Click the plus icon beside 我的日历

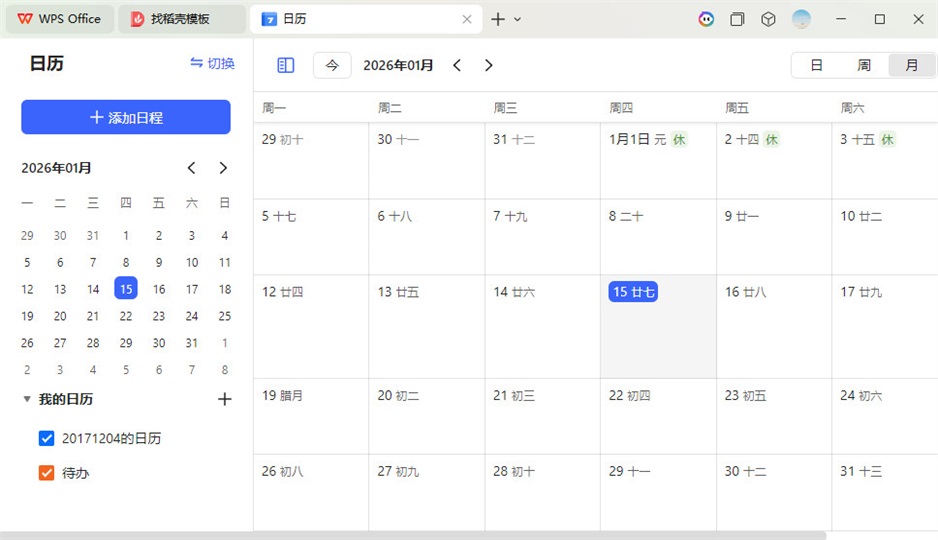[224, 399]
